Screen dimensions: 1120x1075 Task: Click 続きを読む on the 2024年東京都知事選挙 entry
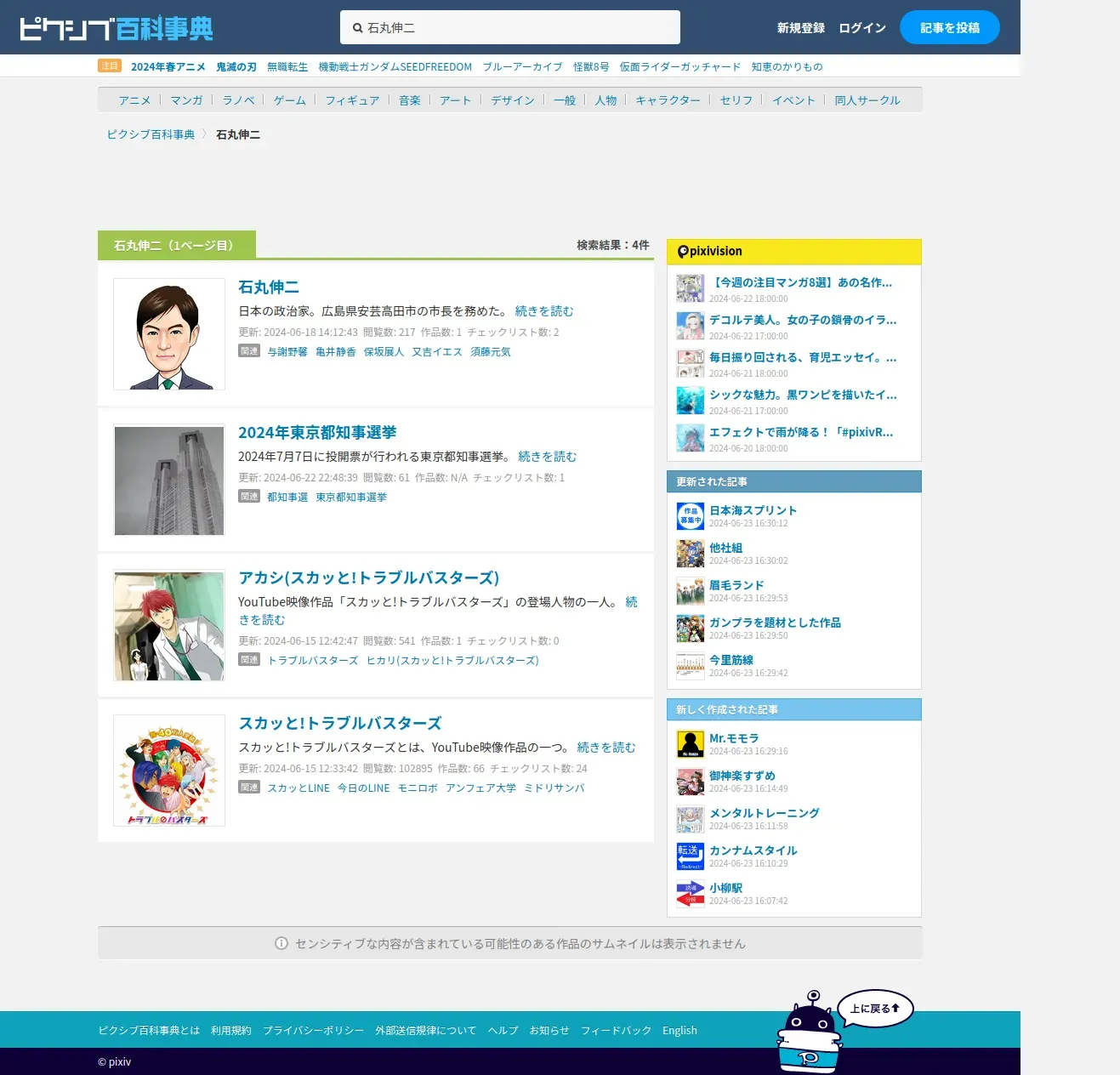pos(548,457)
